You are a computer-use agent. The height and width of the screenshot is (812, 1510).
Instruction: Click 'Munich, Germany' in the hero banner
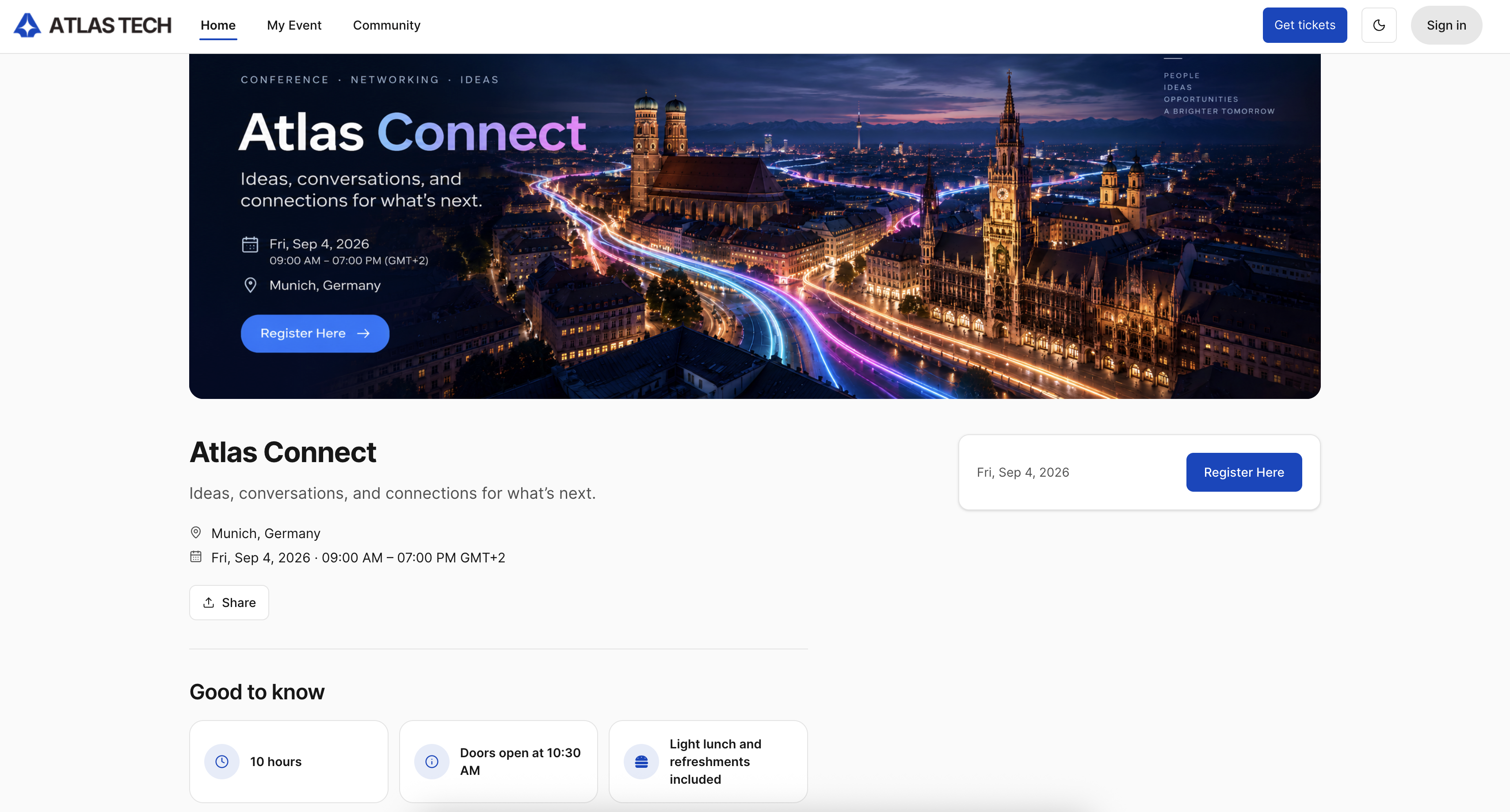[325, 285]
